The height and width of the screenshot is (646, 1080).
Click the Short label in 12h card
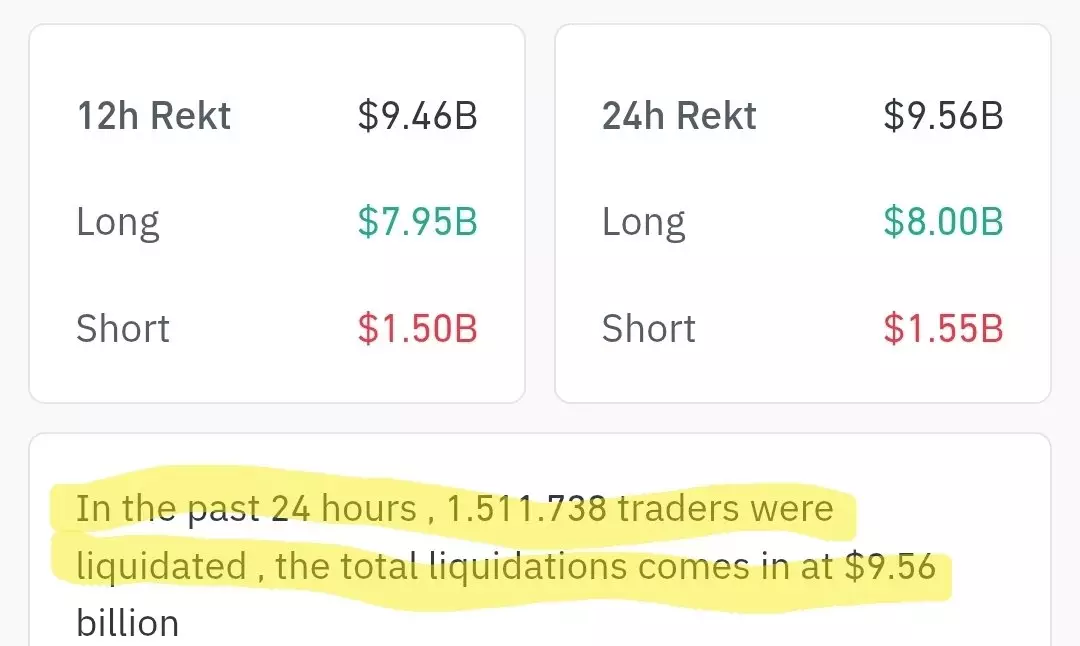(123, 328)
